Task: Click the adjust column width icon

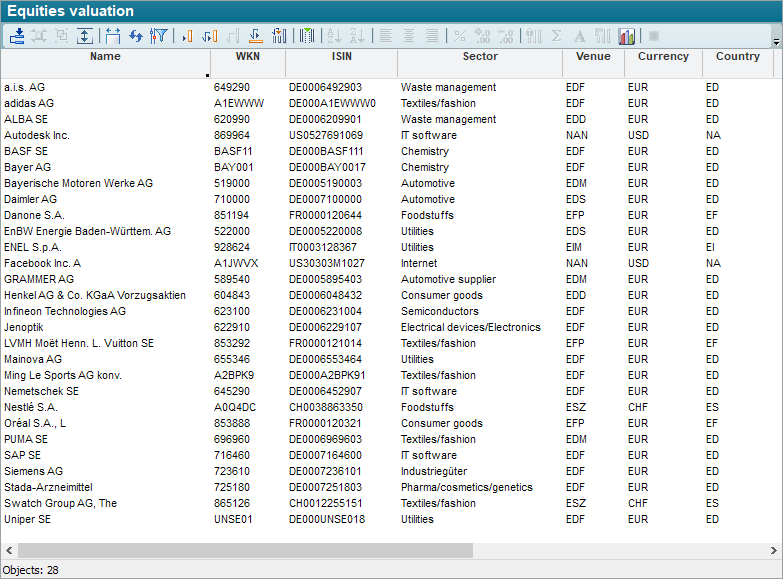Action: tap(113, 36)
